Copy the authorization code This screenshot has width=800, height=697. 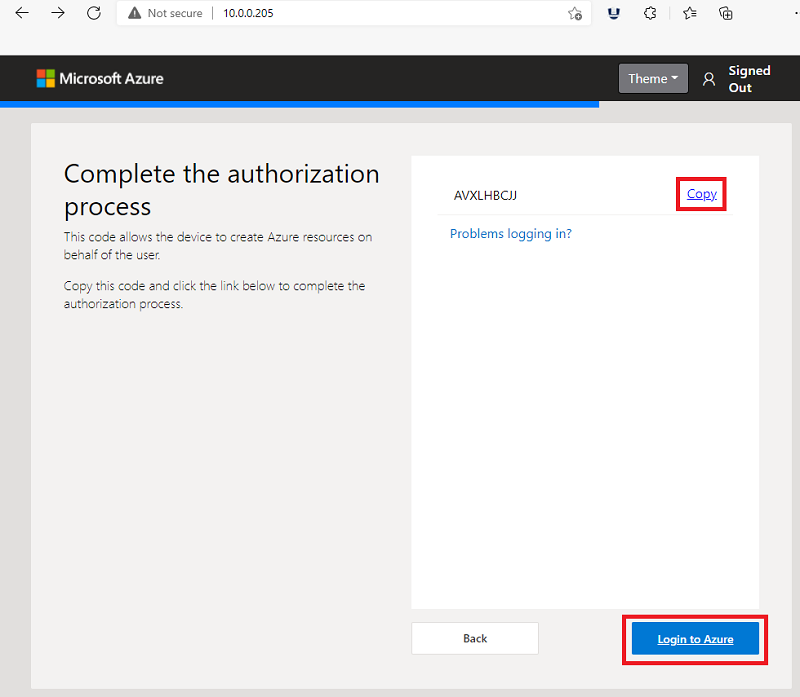702,194
